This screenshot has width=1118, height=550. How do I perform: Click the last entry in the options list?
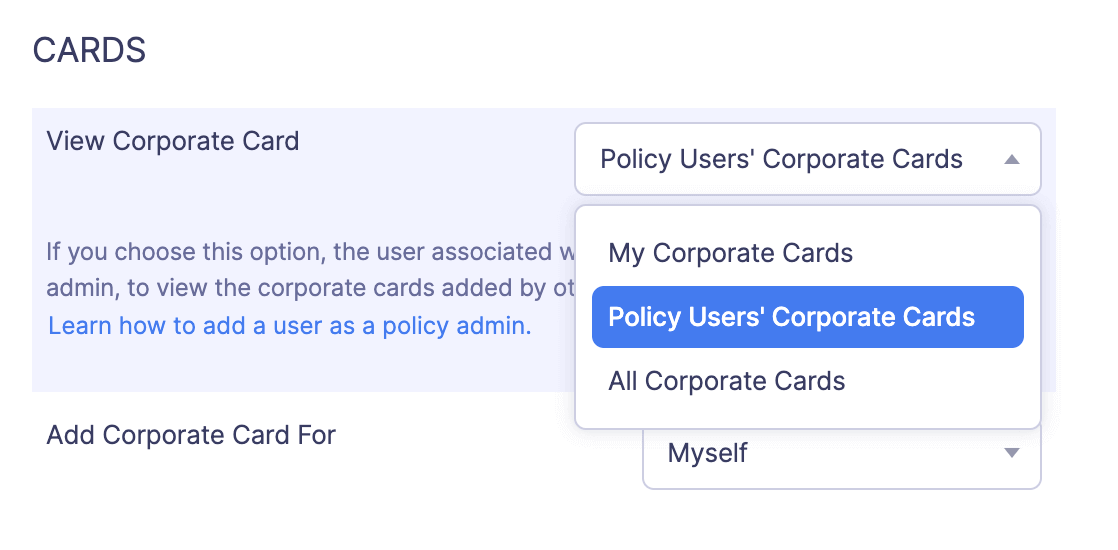click(x=727, y=381)
